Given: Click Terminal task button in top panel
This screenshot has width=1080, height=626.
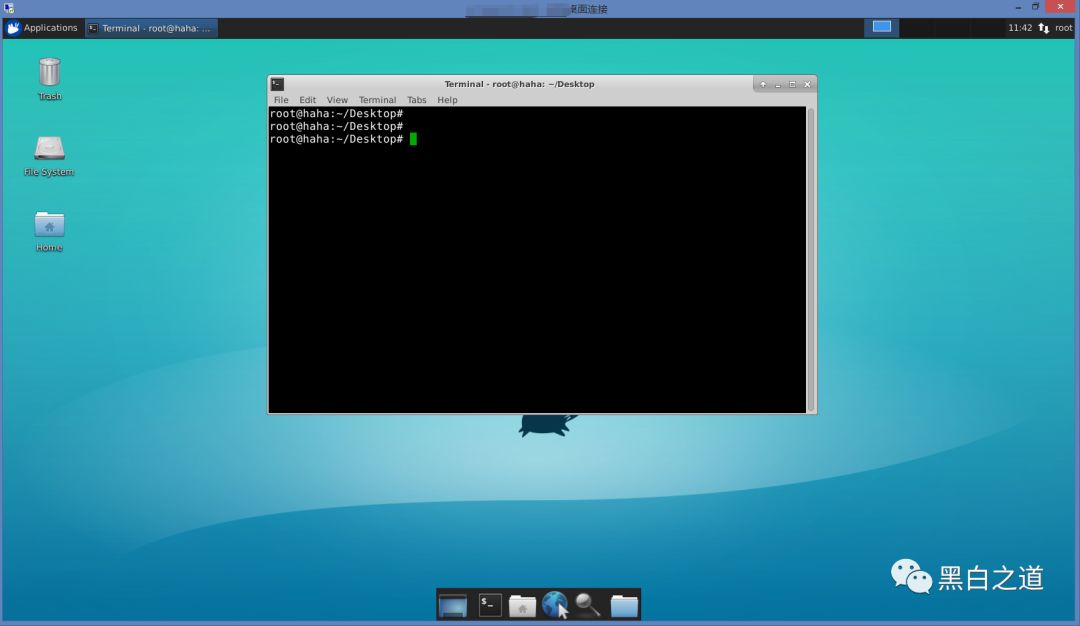Looking at the screenshot, I should [x=150, y=28].
